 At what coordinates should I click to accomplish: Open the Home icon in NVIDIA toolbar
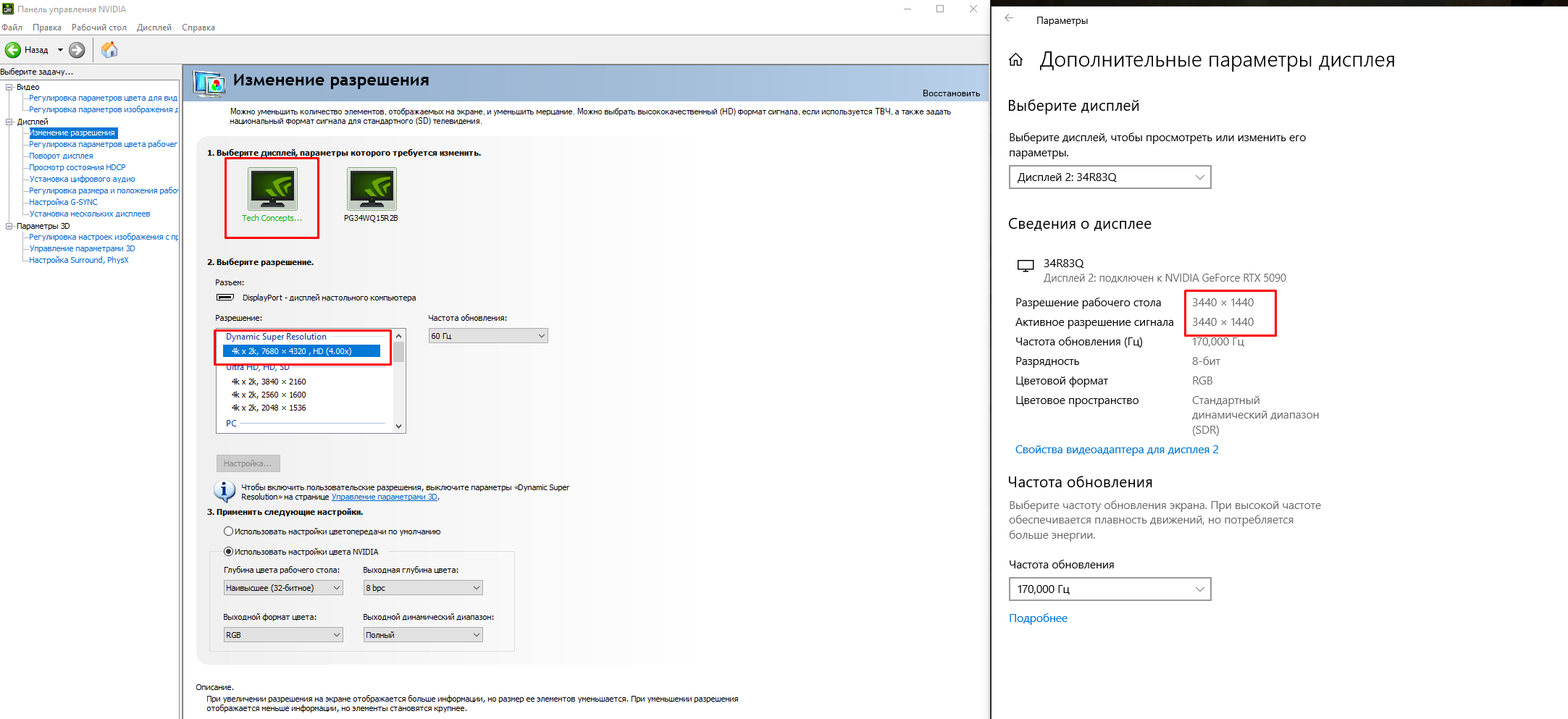[109, 50]
